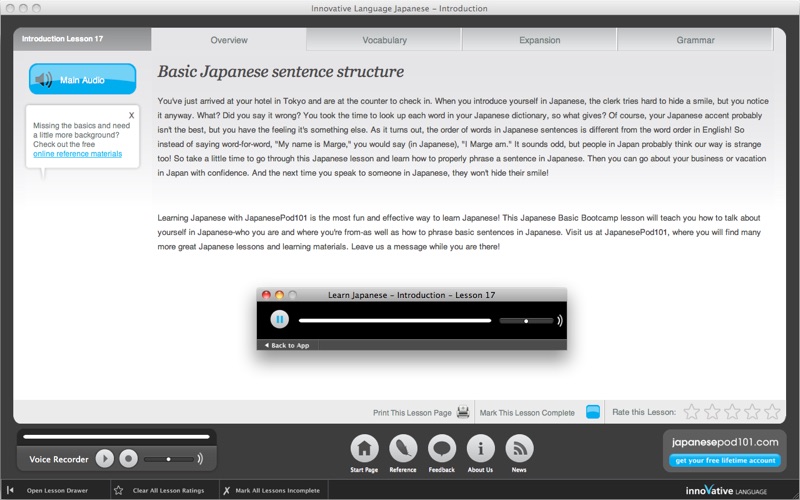
Task: Click Print This Lesson Page text
Action: click(x=412, y=413)
